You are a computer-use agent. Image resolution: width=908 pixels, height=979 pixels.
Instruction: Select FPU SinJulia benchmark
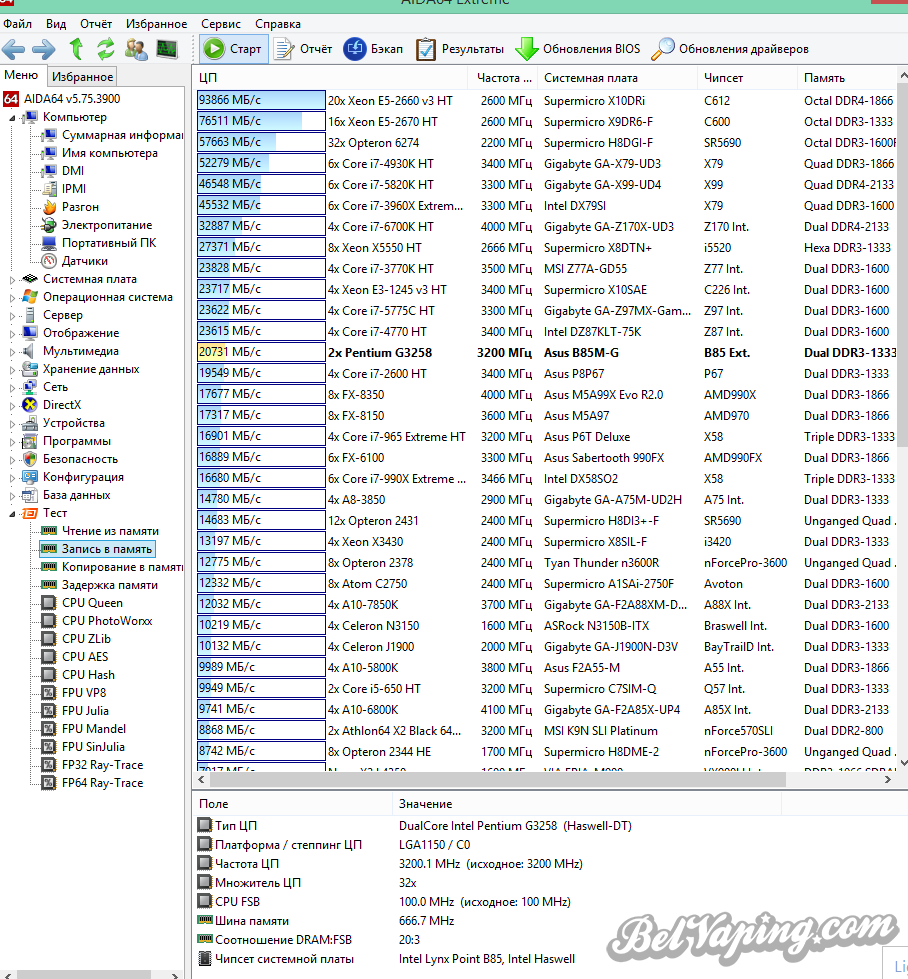pos(83,747)
